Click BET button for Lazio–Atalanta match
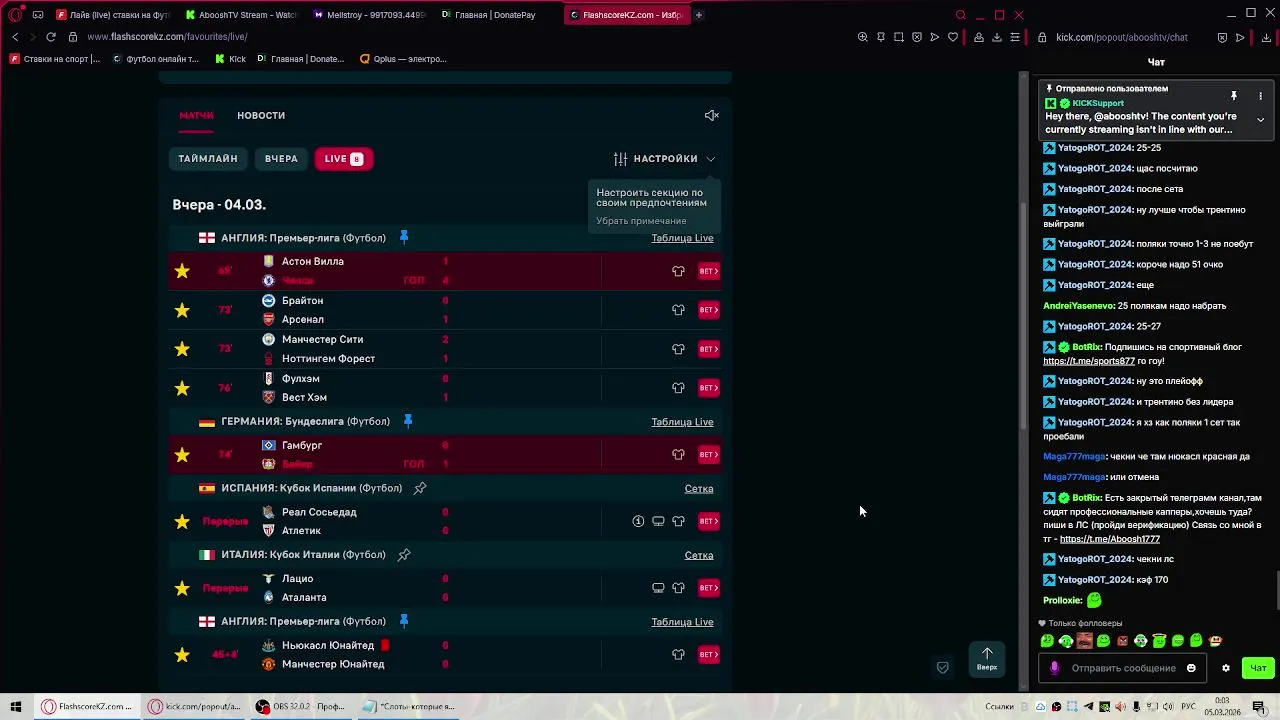Screen dimensions: 1280x720 coord(709,588)
